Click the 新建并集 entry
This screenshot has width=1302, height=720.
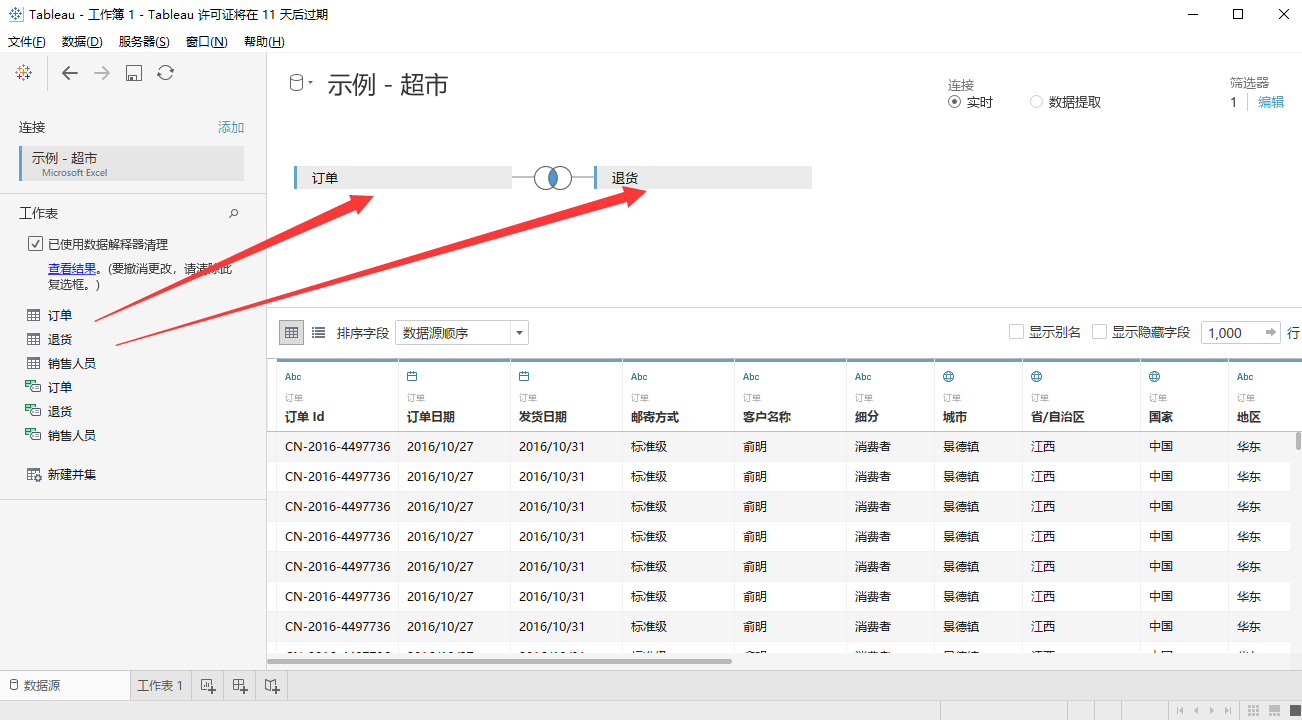point(72,475)
